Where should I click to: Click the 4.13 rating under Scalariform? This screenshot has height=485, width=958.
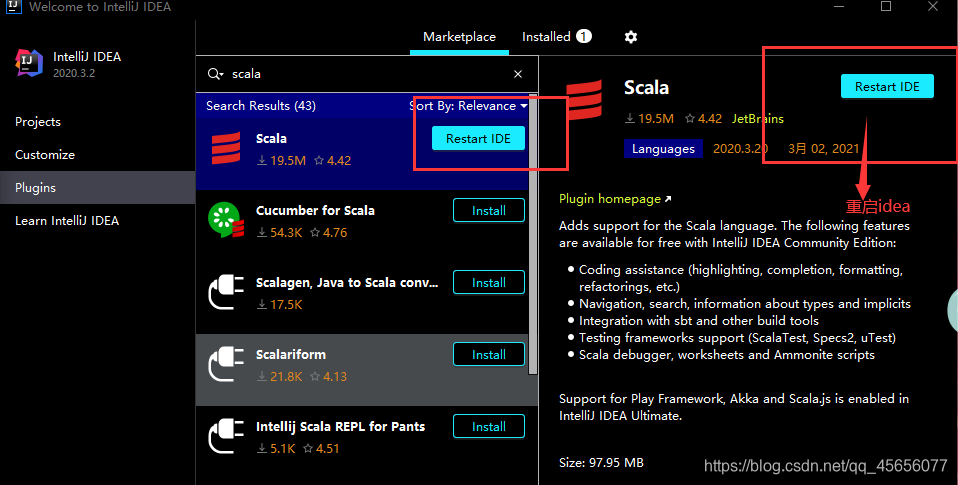tap(329, 376)
